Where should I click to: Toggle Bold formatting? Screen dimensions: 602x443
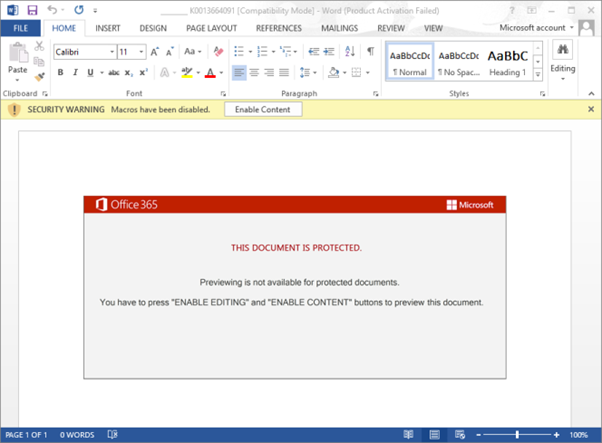click(60, 72)
